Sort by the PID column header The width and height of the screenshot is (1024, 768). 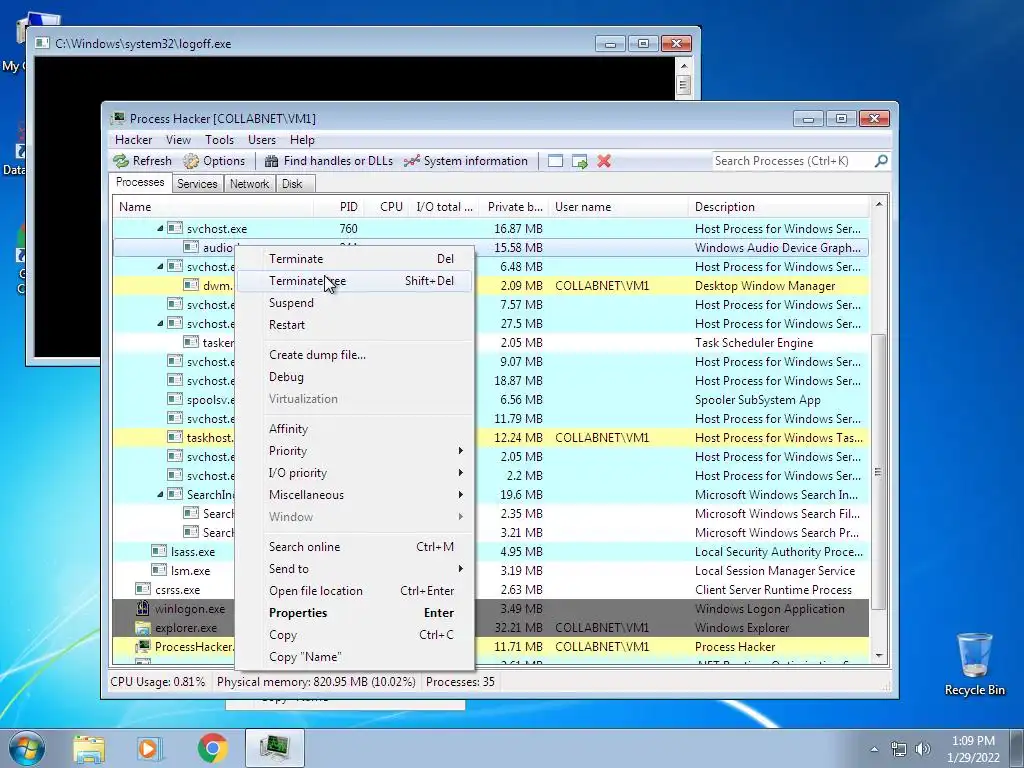point(339,207)
